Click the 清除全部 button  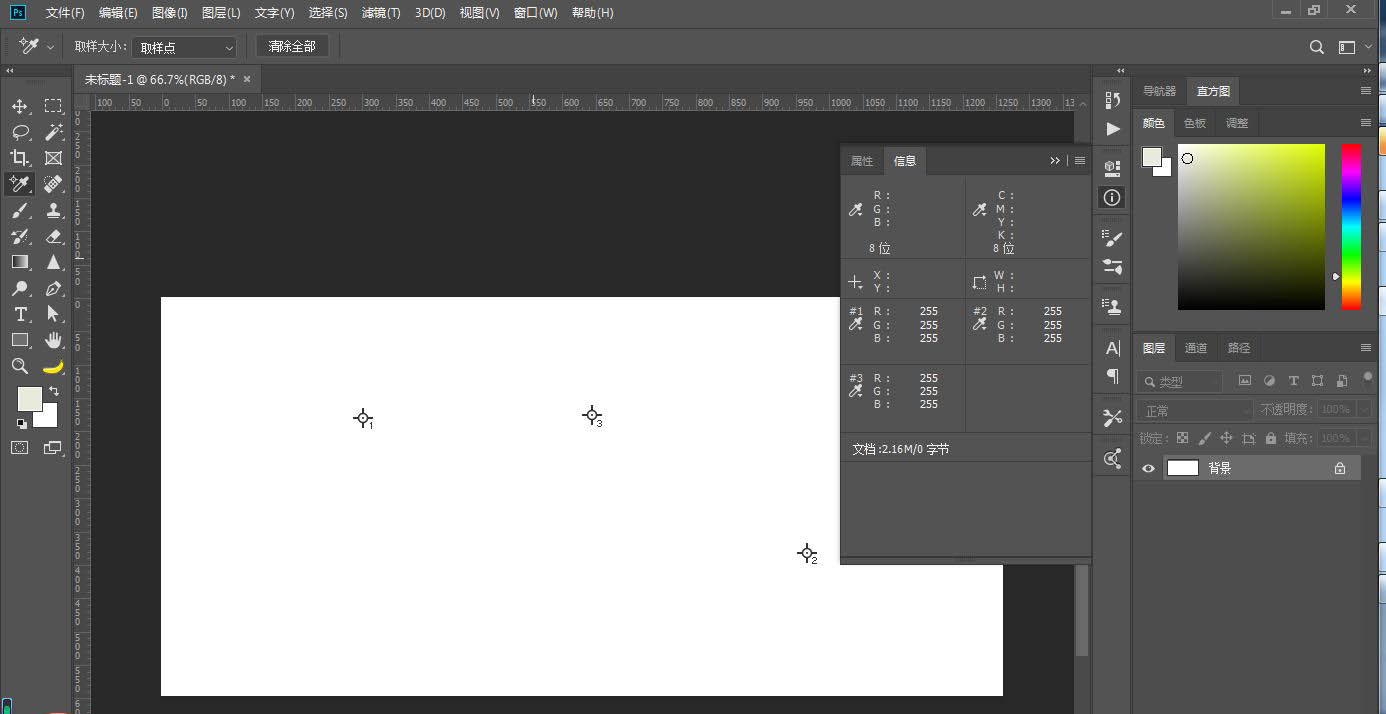coord(292,47)
